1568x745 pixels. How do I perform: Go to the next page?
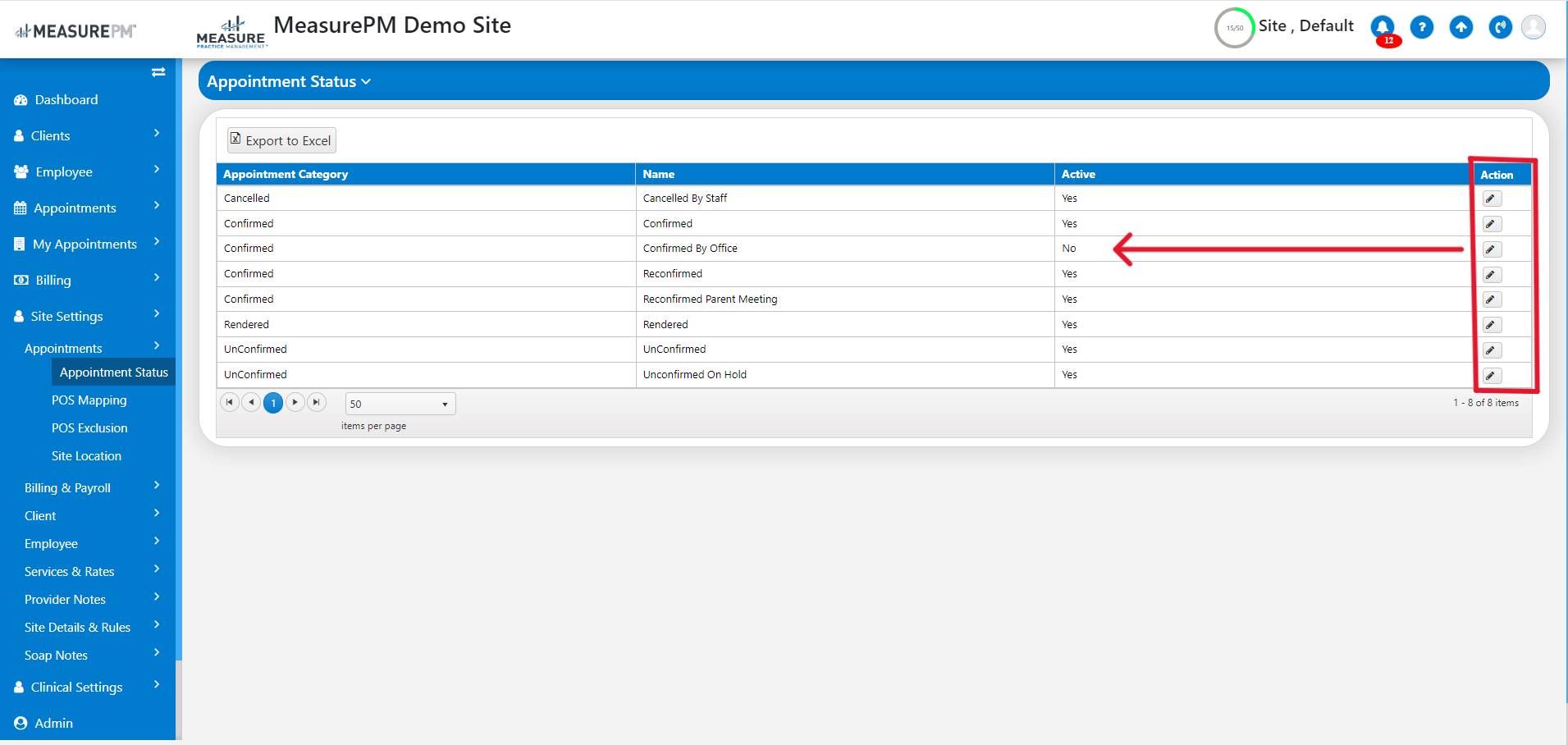(295, 402)
